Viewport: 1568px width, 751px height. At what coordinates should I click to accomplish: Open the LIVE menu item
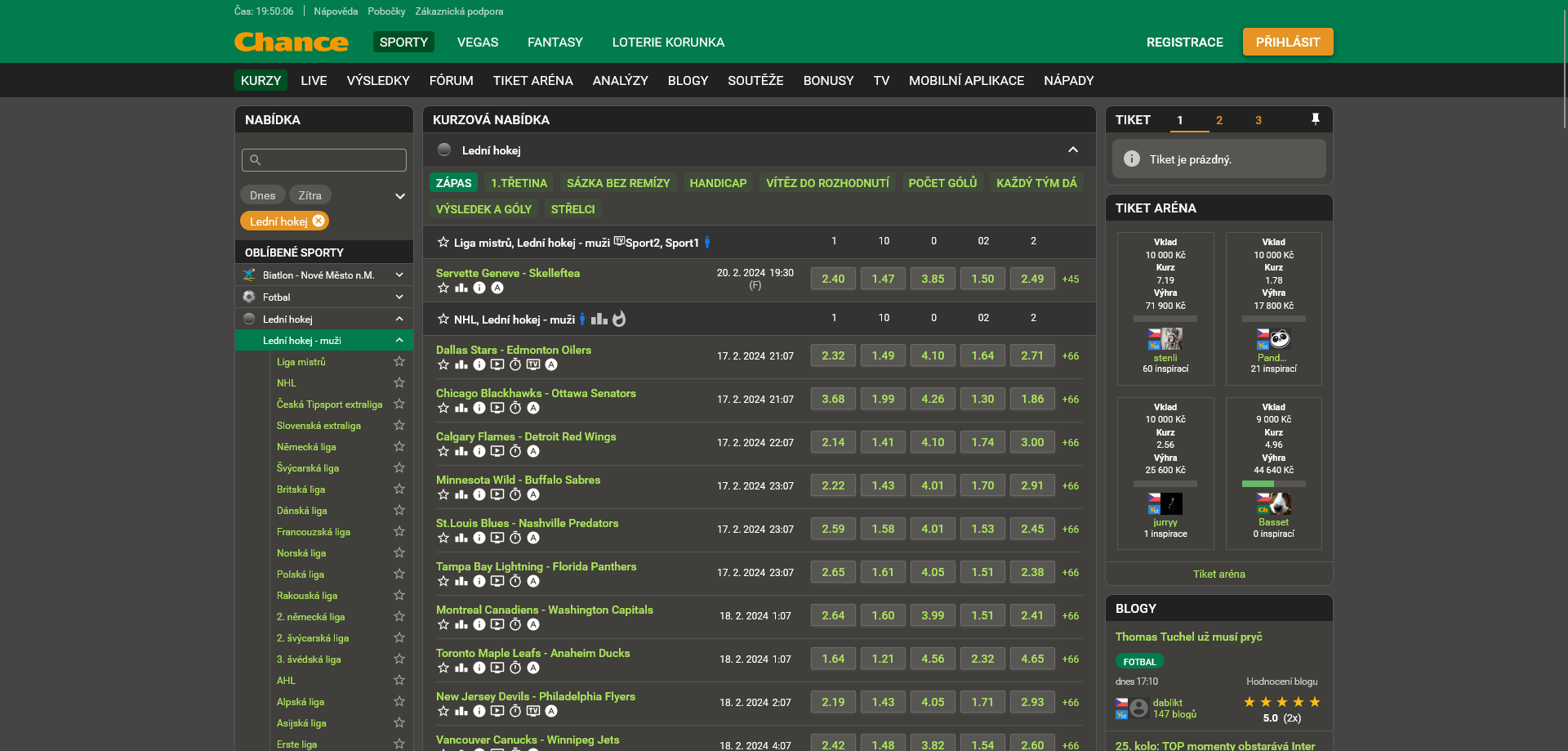pos(314,80)
